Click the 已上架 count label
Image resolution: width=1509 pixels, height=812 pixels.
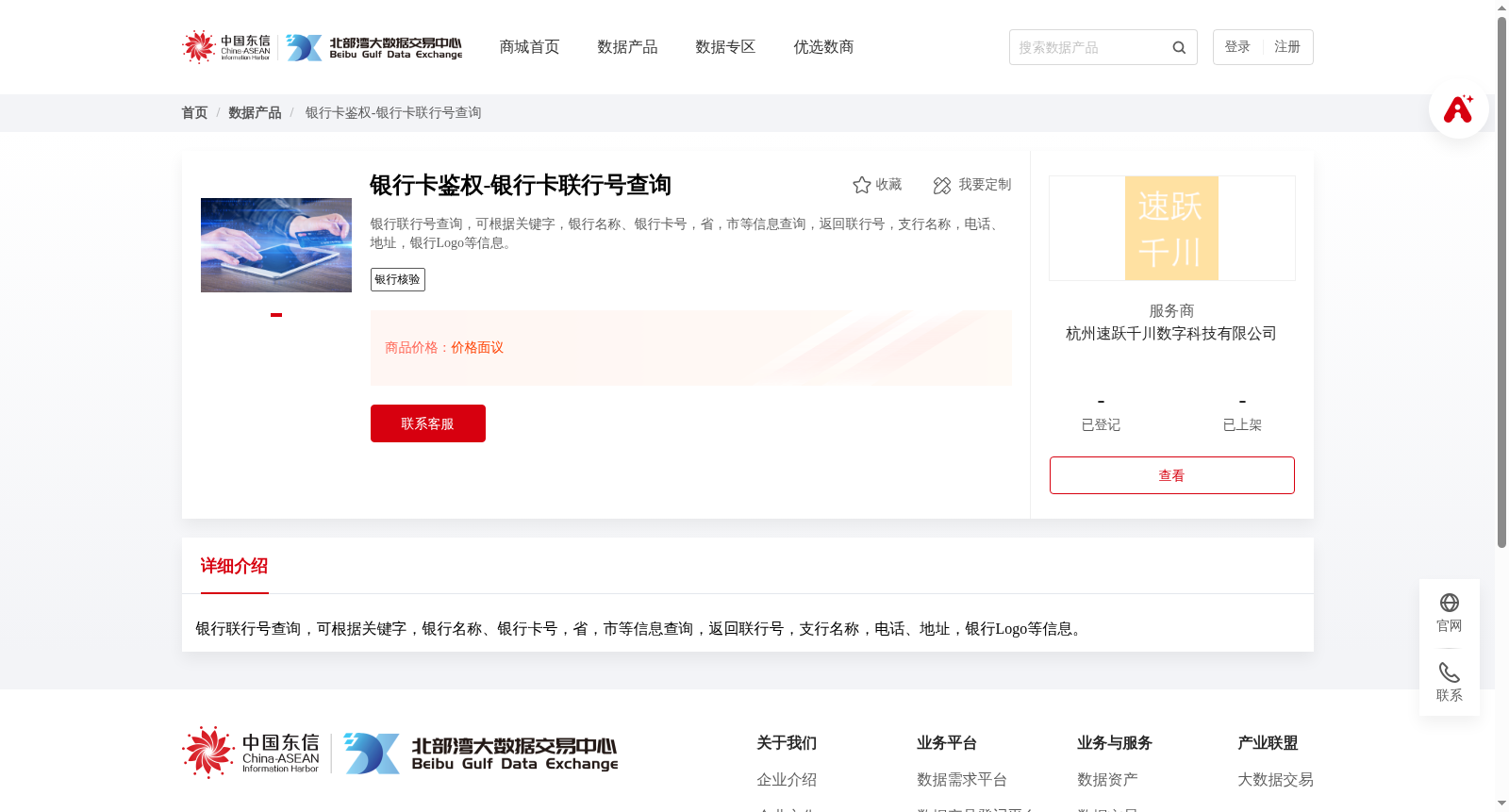pos(1242,425)
